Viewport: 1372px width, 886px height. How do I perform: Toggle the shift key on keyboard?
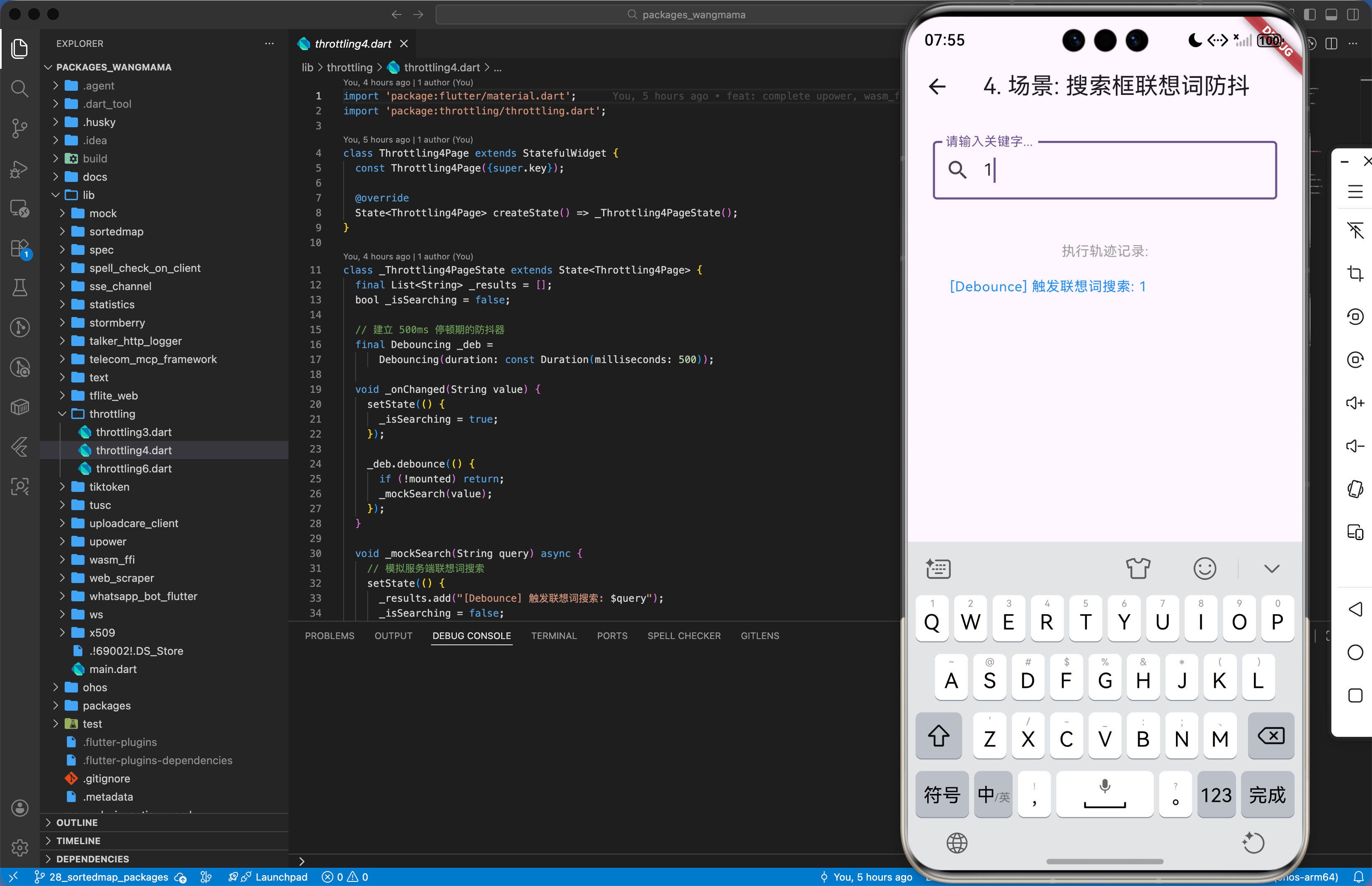click(x=938, y=736)
